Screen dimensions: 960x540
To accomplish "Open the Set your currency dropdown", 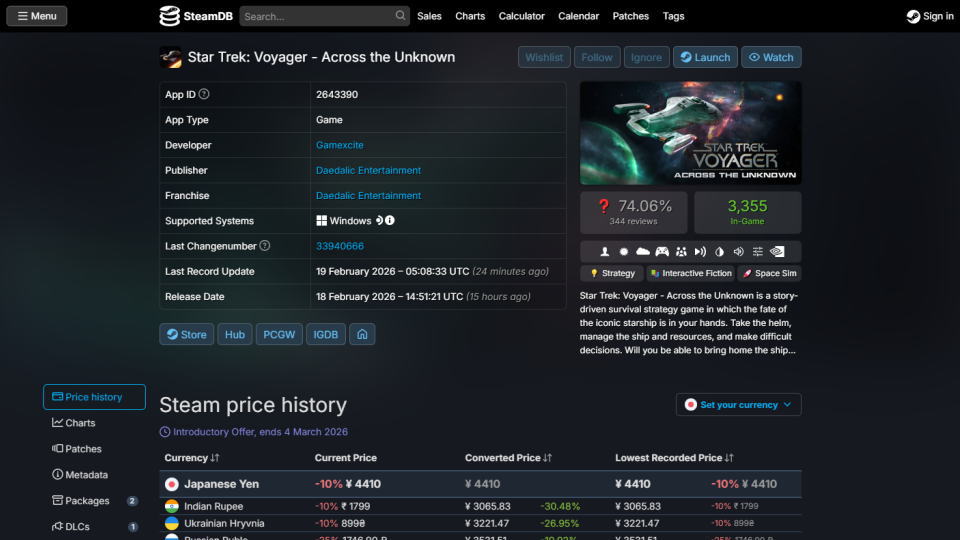I will click(738, 405).
